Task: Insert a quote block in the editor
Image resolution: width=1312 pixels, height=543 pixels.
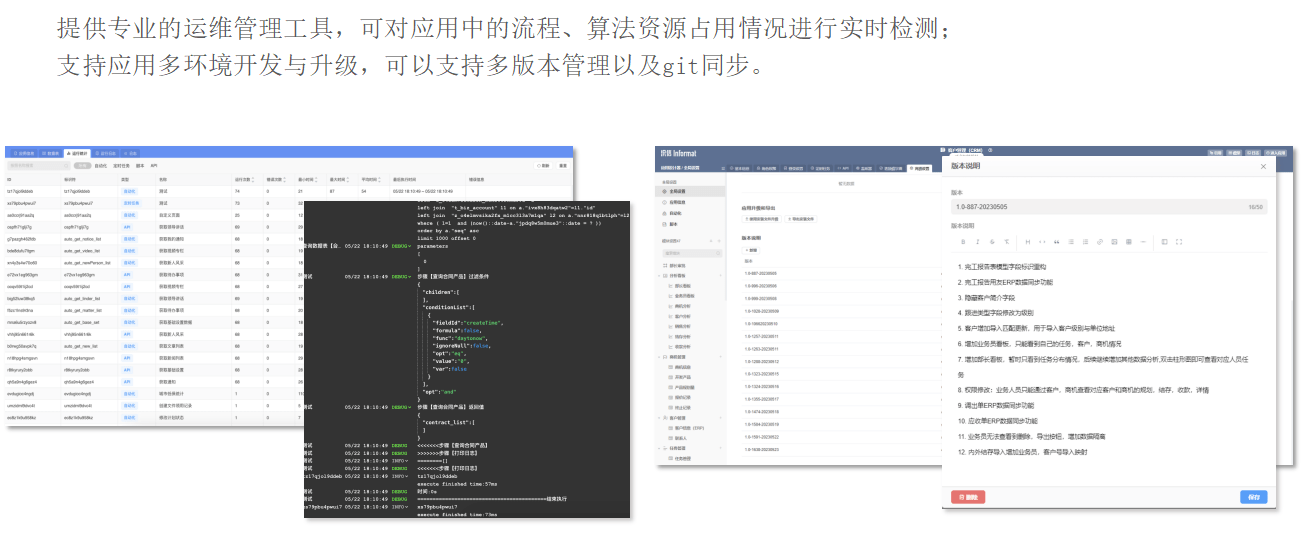Action: pyautogui.click(x=1057, y=241)
